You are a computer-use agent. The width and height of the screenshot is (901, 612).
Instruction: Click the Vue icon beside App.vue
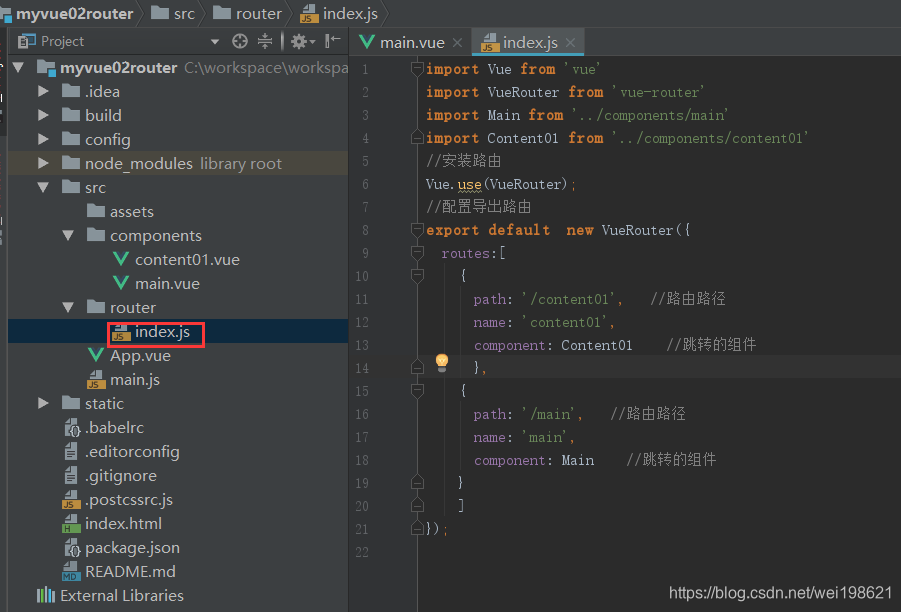(96, 355)
